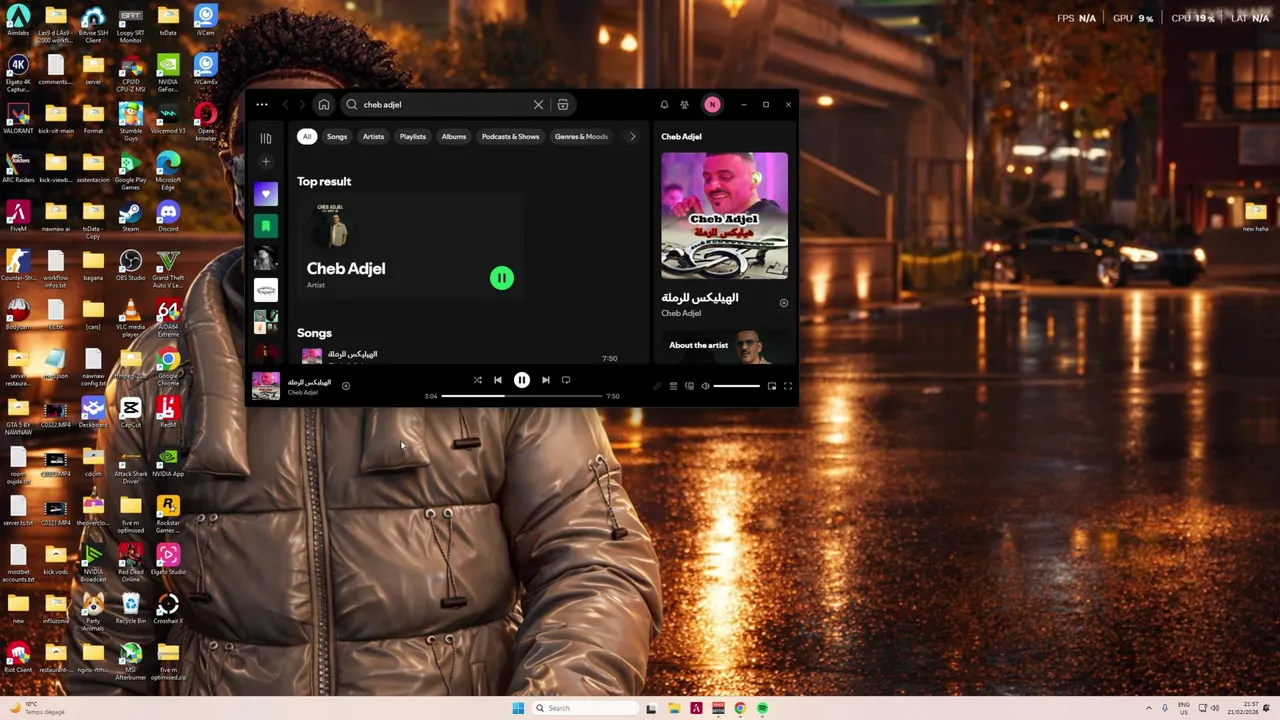Open Spotify notifications bell
Viewport: 1280px width, 720px height.
tap(664, 104)
